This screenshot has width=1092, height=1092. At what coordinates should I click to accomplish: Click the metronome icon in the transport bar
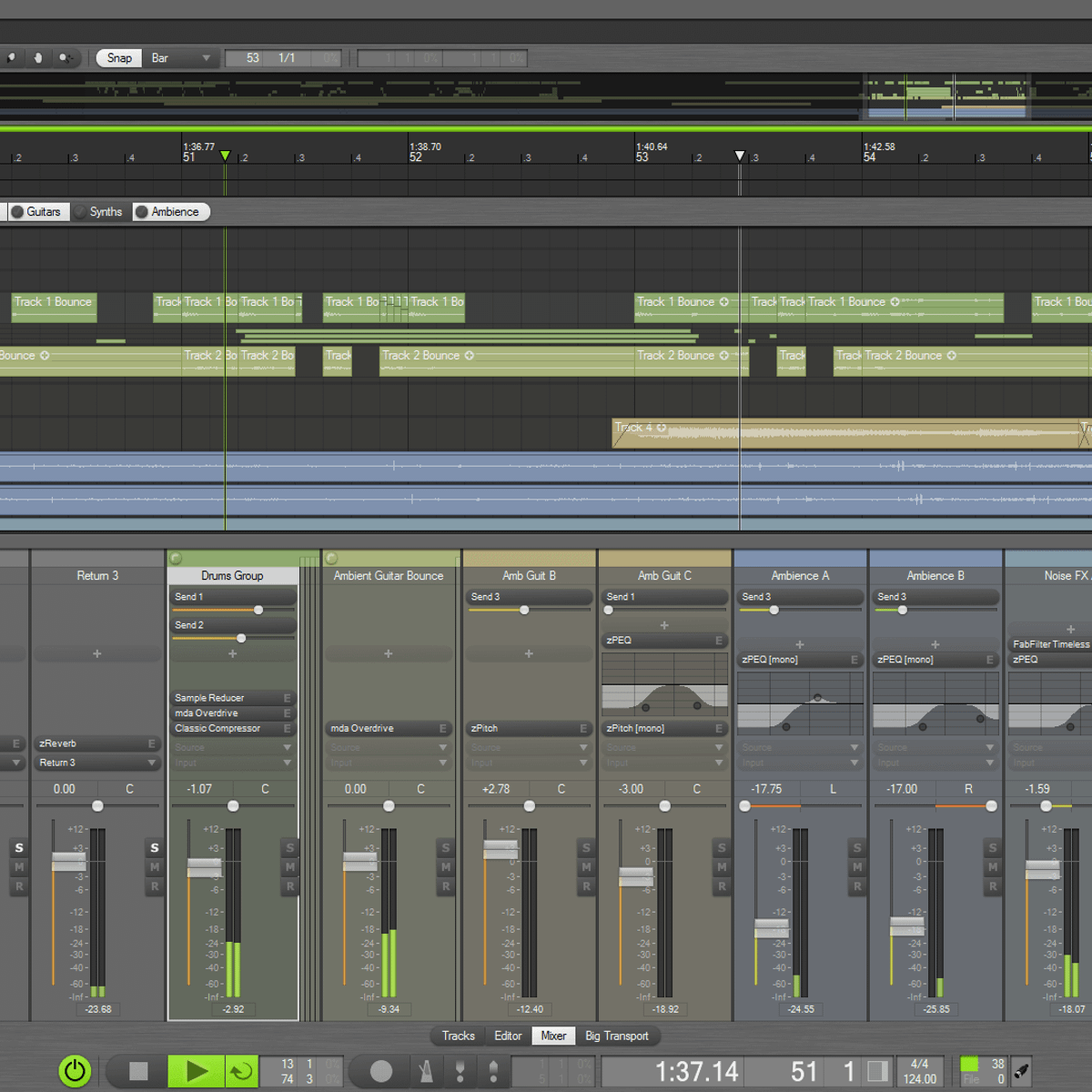[426, 1071]
